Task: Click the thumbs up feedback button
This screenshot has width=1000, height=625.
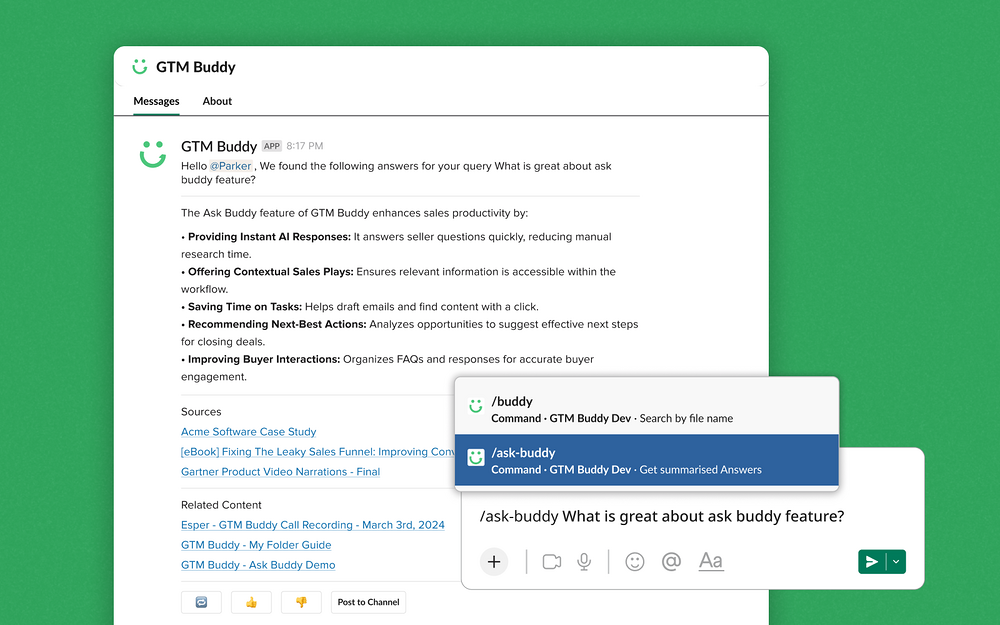Action: click(x=251, y=602)
